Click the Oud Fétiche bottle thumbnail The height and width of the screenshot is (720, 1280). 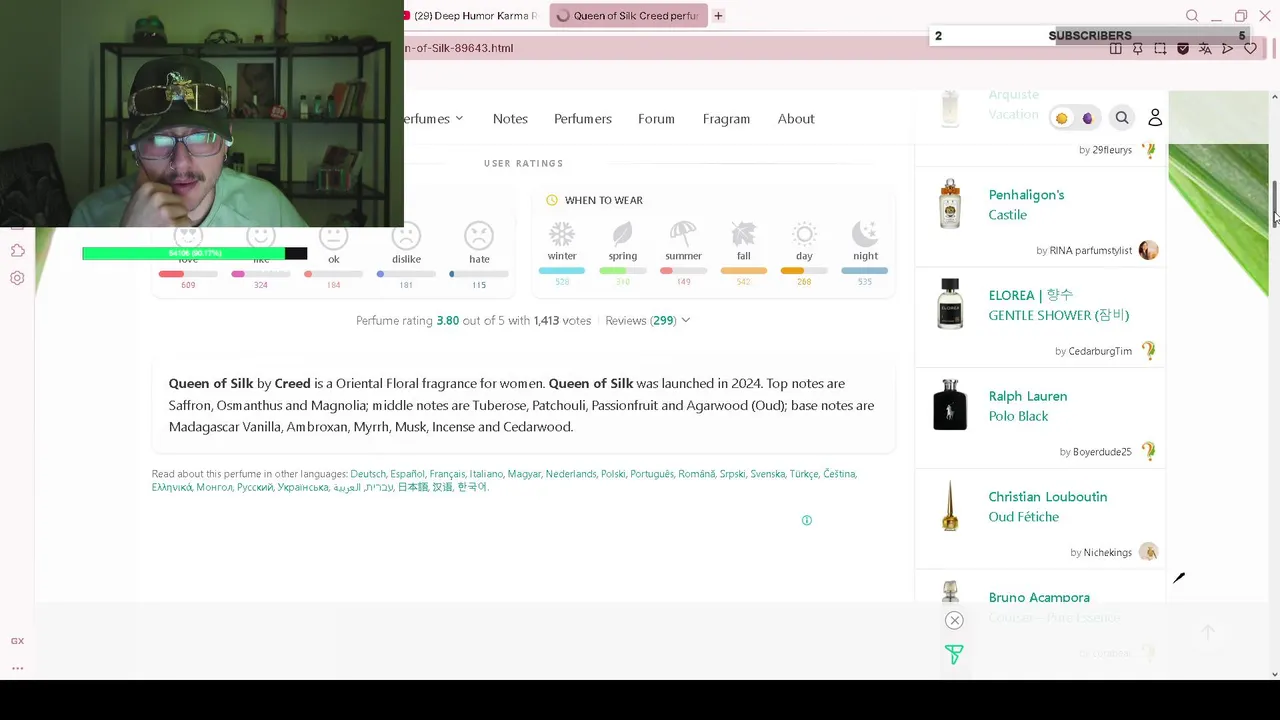pyautogui.click(x=950, y=505)
